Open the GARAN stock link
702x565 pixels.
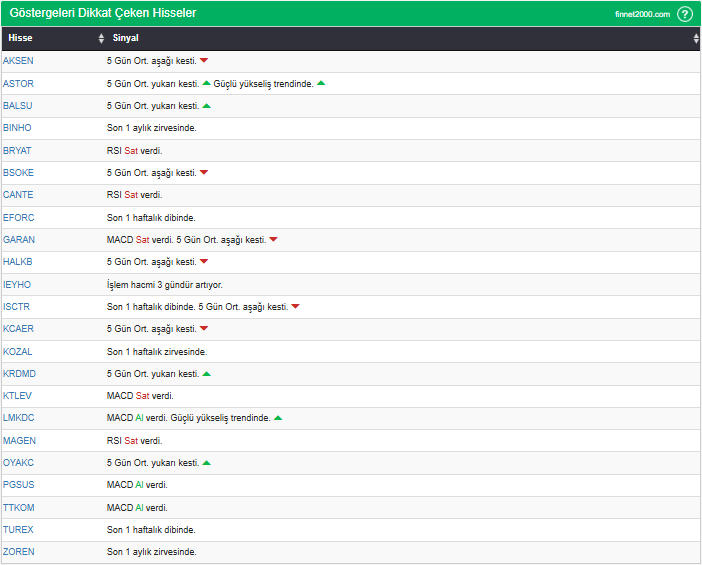19,240
